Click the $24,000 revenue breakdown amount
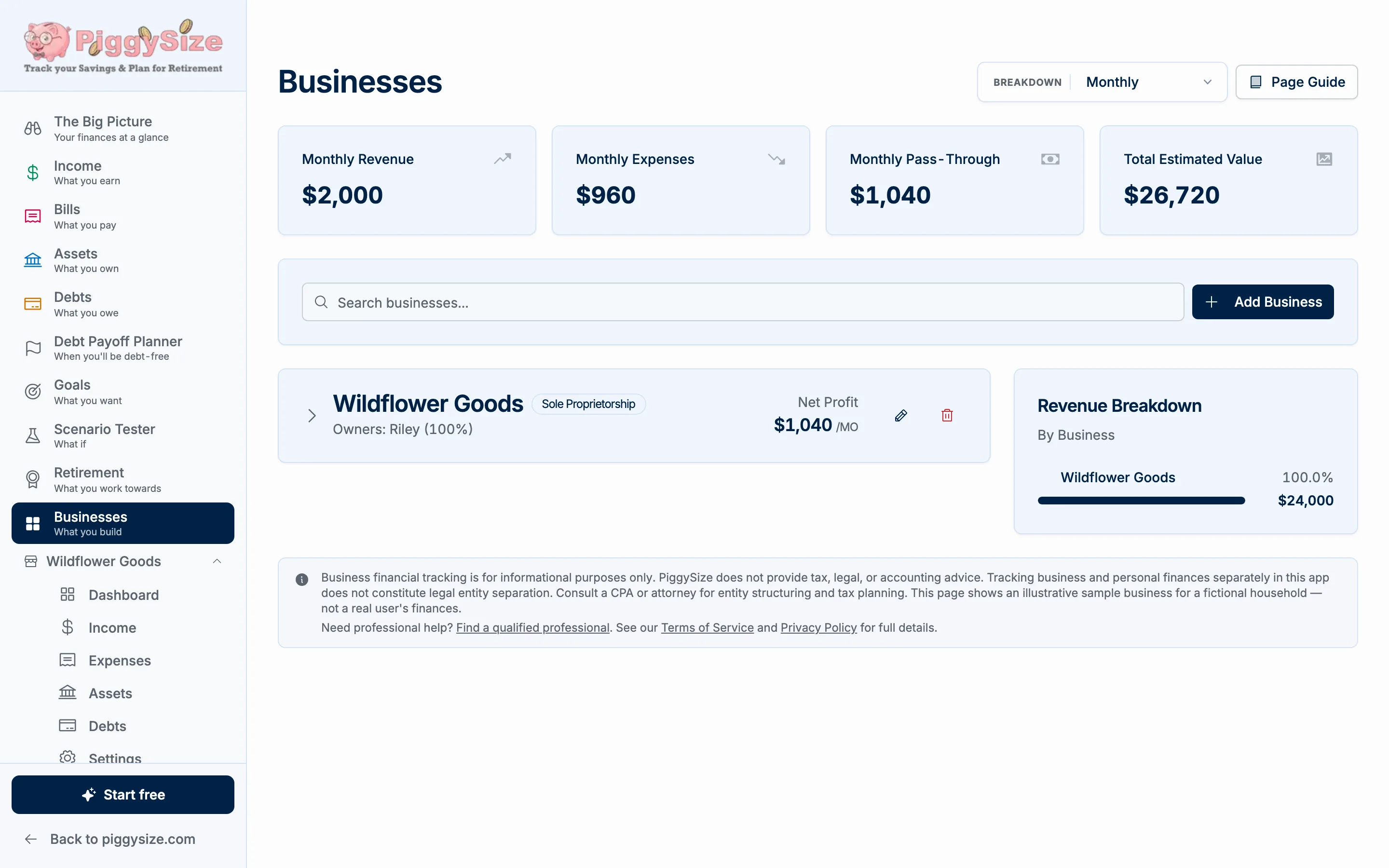This screenshot has height=868, width=1389. tap(1305, 501)
